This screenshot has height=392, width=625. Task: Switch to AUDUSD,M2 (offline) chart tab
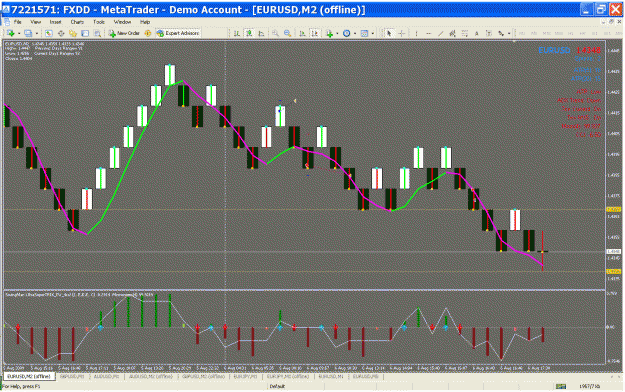(150, 376)
